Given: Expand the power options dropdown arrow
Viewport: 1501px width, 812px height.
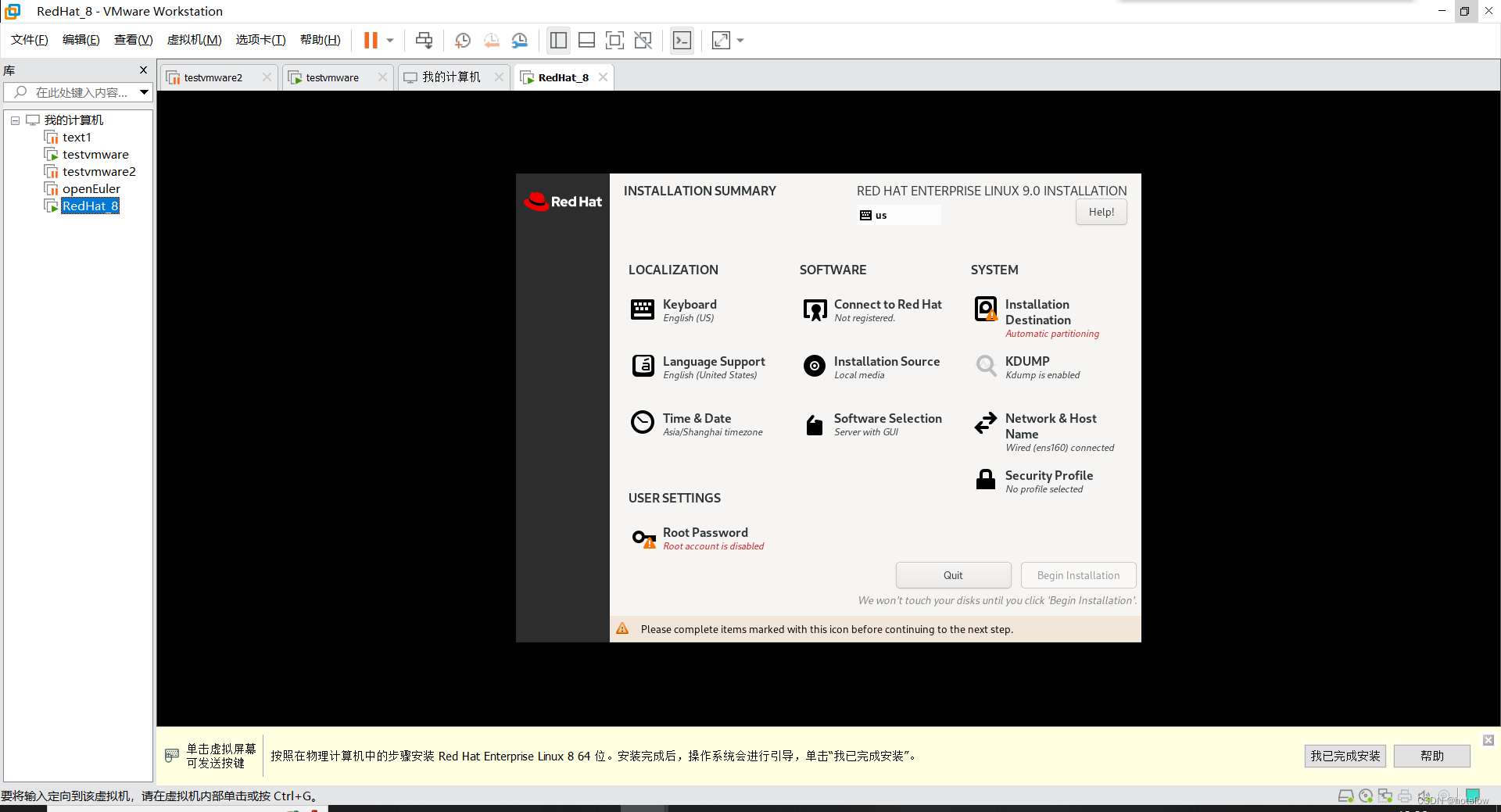Looking at the screenshot, I should tap(390, 40).
